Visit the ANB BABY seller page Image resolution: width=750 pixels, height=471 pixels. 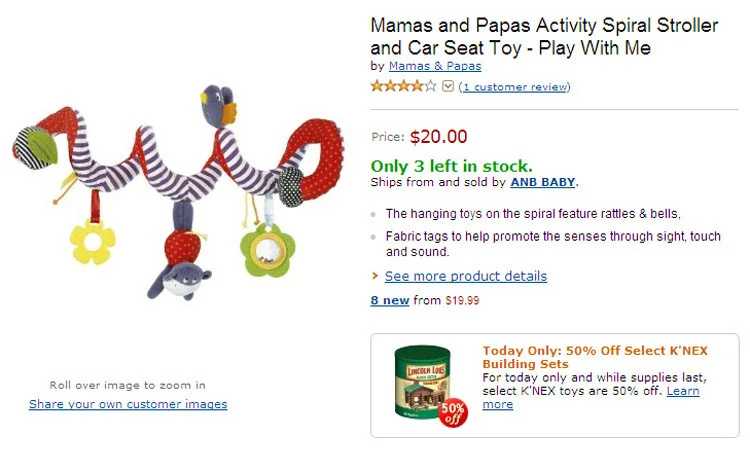tap(543, 182)
